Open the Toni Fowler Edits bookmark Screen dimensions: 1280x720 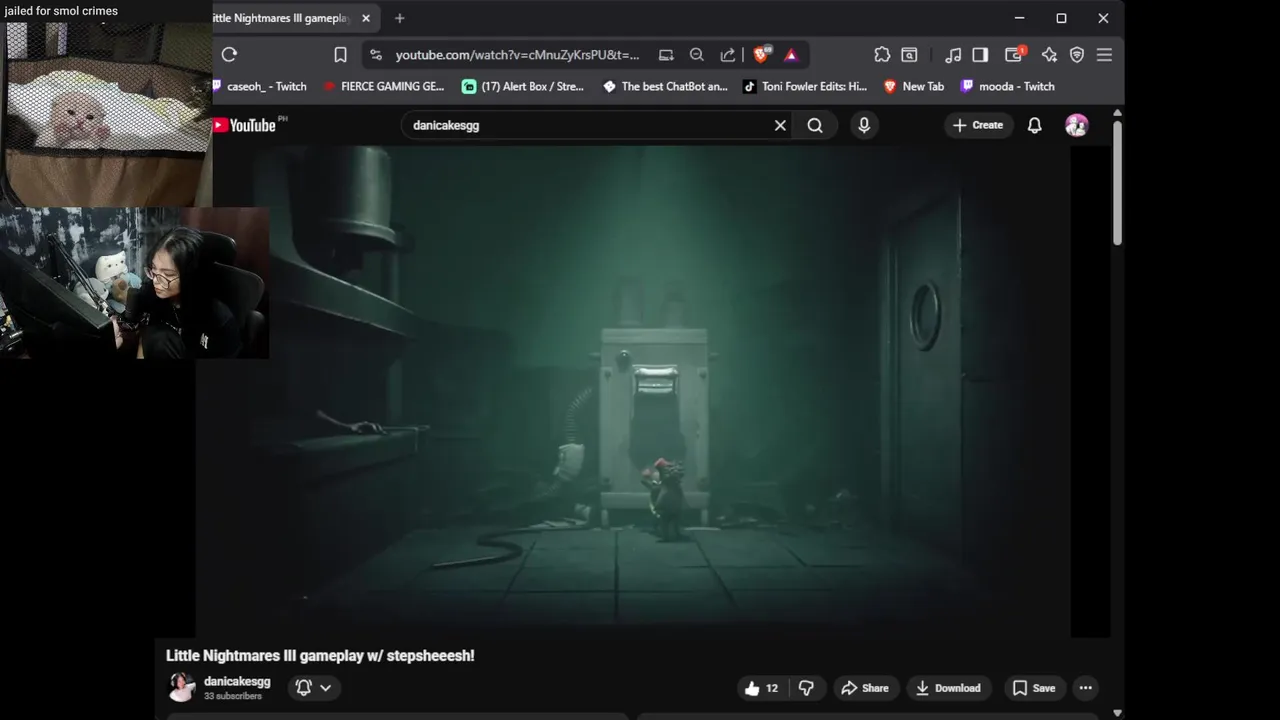point(805,86)
